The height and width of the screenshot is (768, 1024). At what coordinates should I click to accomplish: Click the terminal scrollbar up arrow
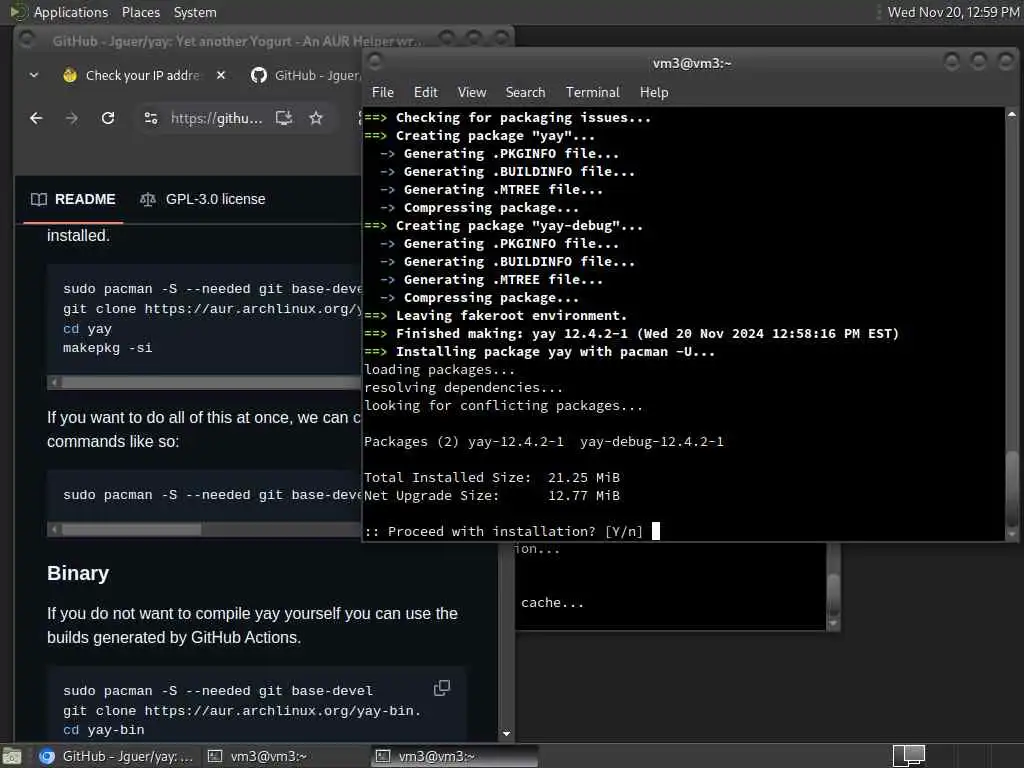coord(1012,114)
